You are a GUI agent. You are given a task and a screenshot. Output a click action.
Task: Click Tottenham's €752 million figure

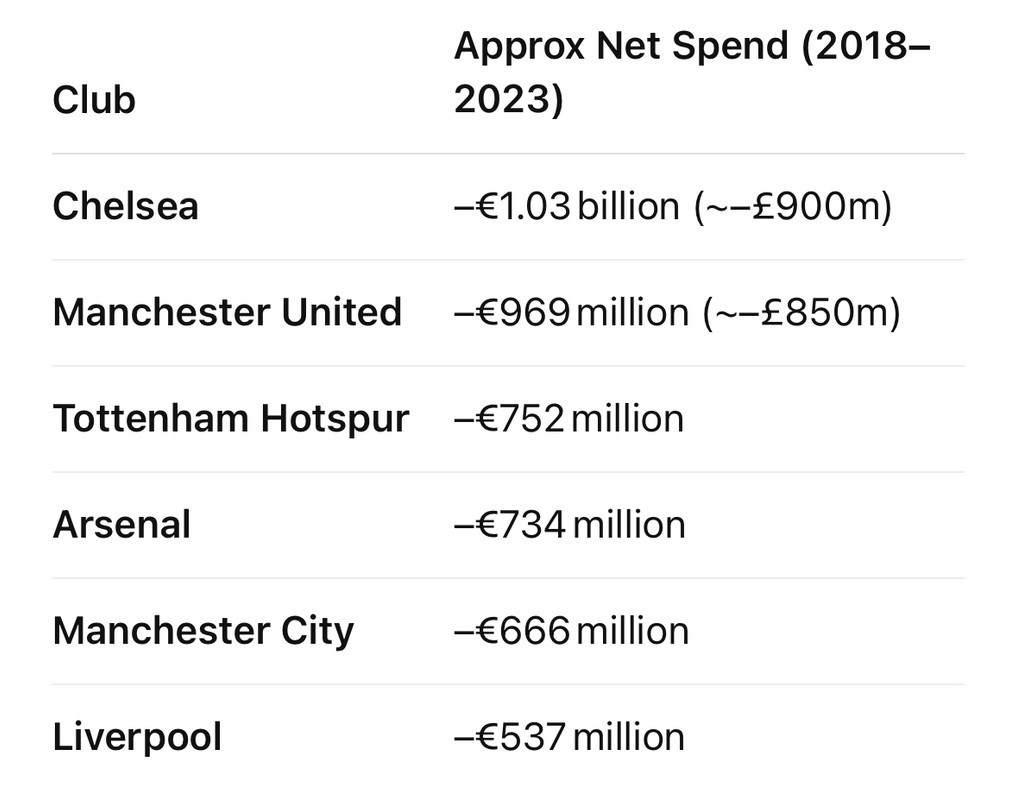(x=569, y=418)
